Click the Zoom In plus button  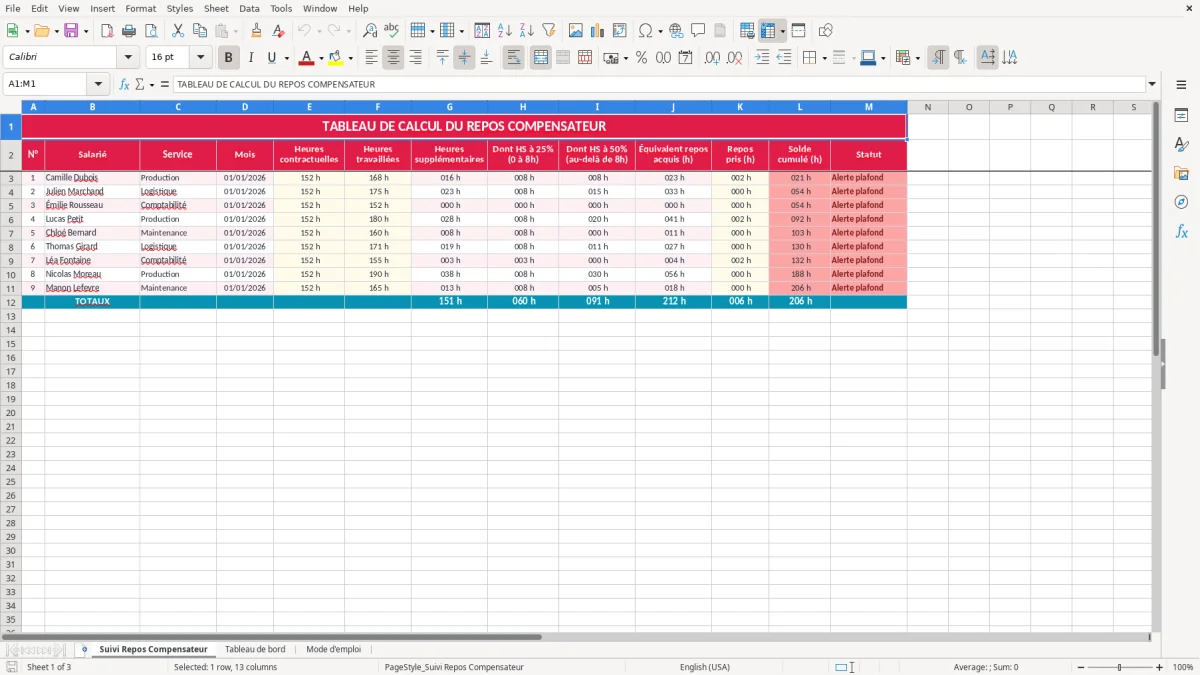[1159, 667]
